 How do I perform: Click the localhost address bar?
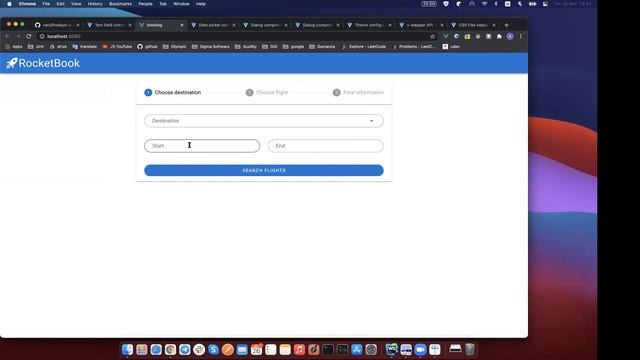tap(235, 36)
